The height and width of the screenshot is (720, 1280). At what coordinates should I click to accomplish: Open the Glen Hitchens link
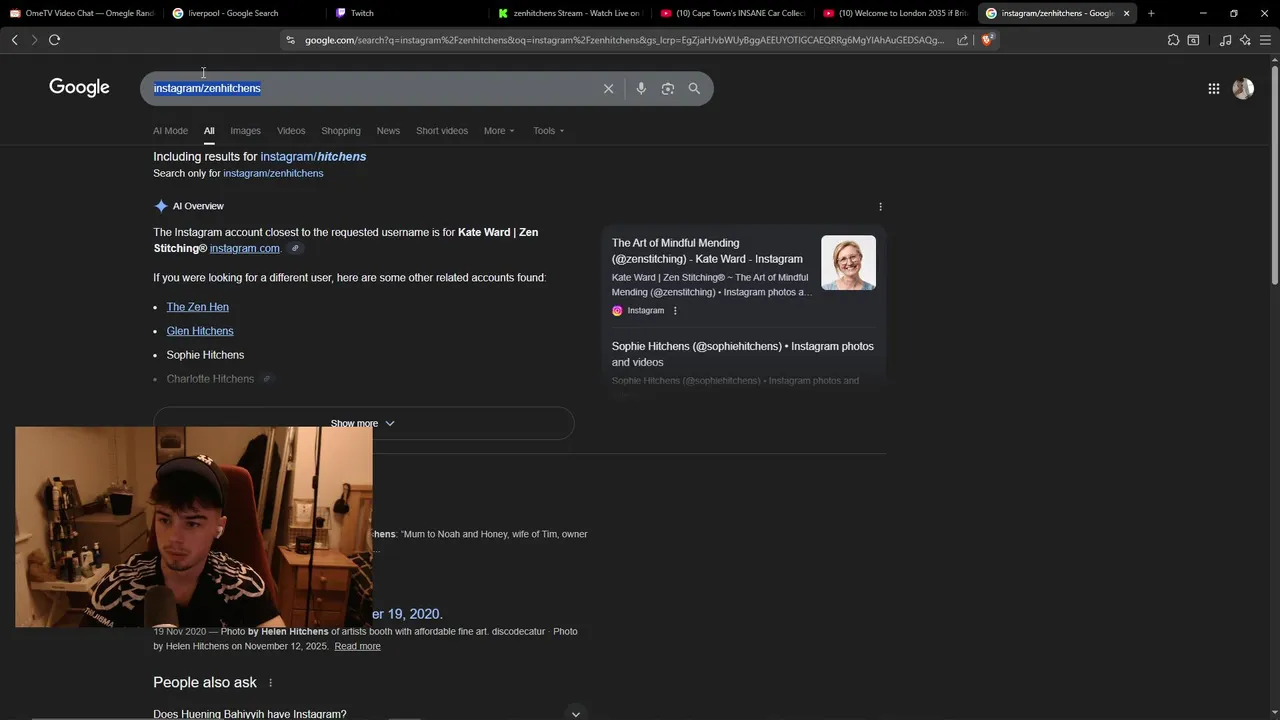200,331
